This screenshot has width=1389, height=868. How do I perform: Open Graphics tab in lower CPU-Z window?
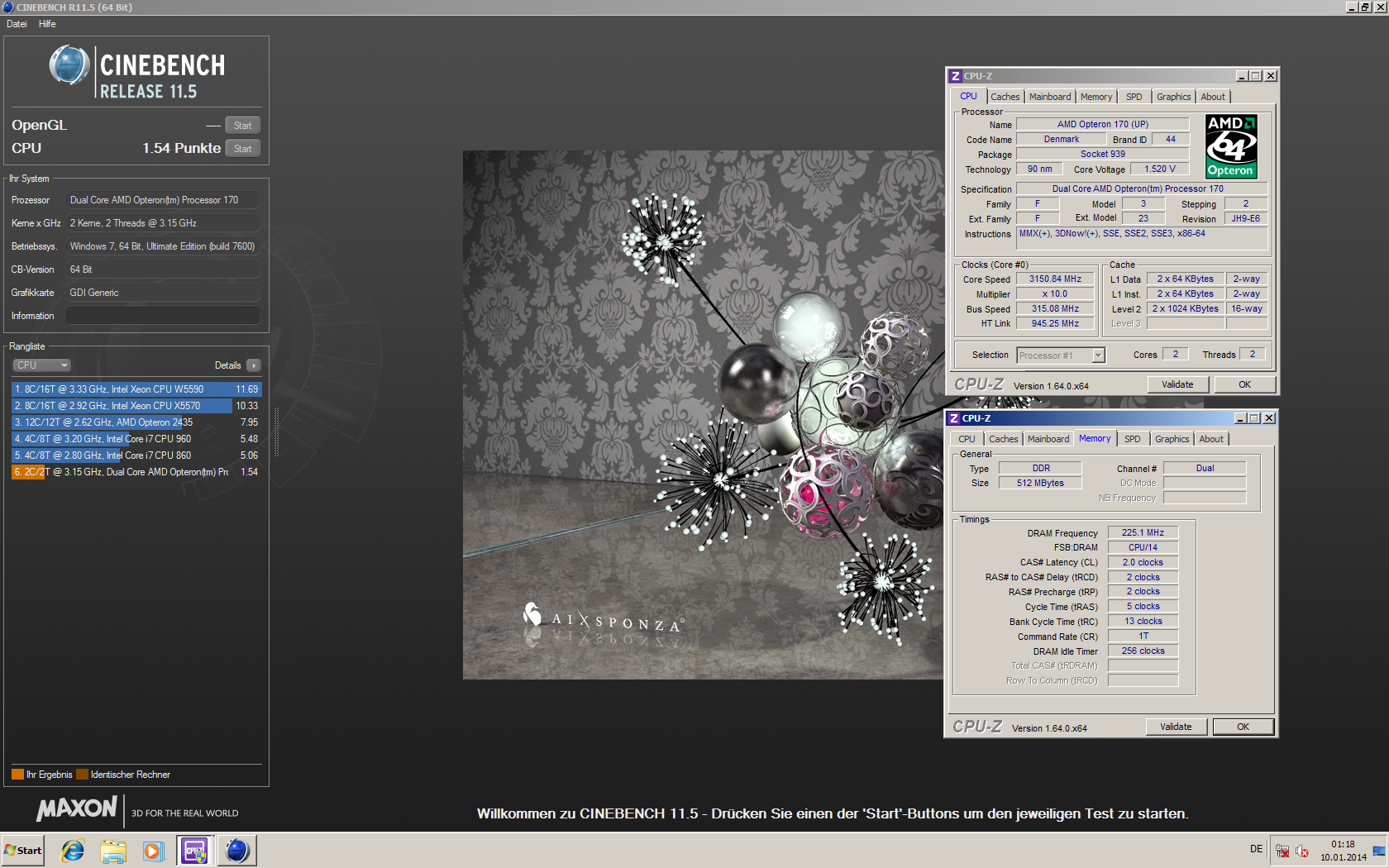[x=1172, y=439]
